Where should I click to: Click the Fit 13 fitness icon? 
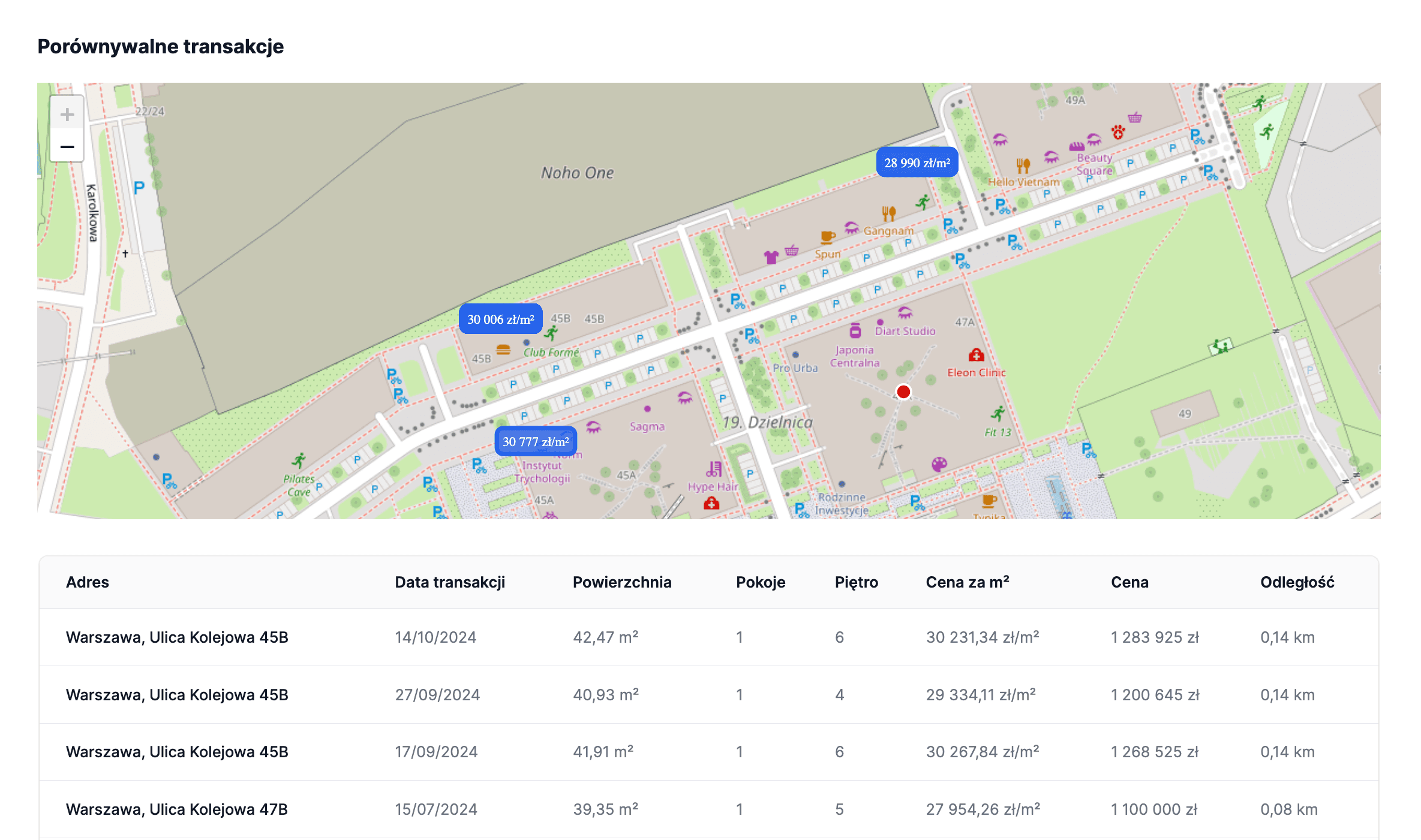pos(998,414)
